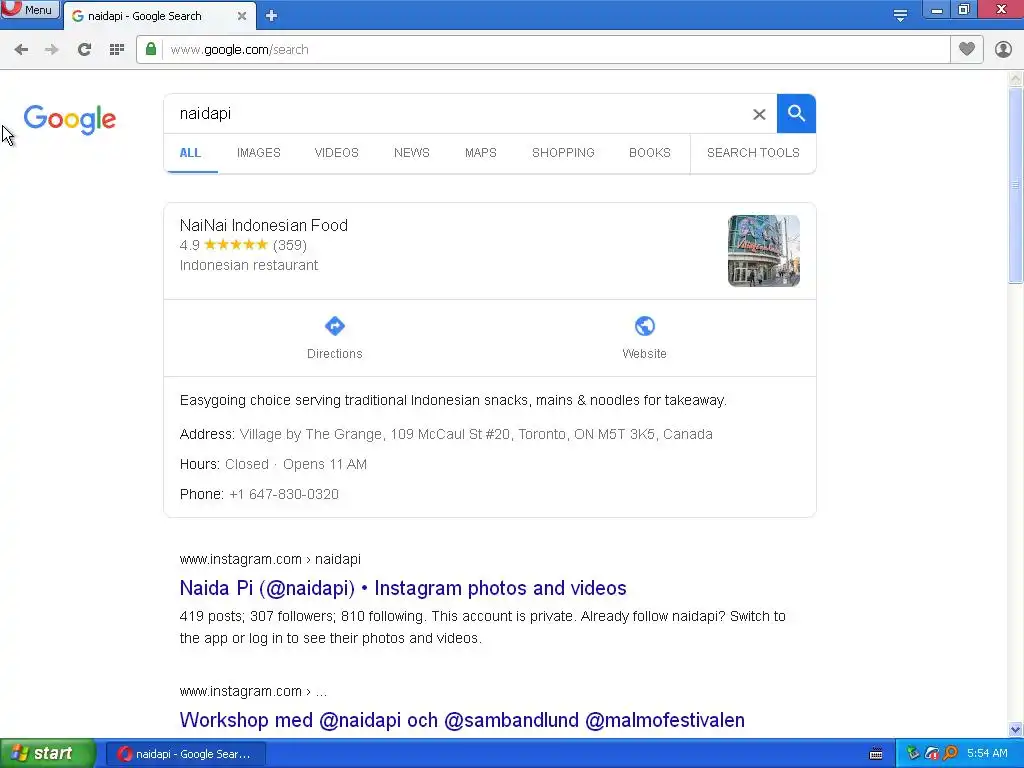Open the user account profile icon
1024x768 pixels.
[x=1003, y=49]
